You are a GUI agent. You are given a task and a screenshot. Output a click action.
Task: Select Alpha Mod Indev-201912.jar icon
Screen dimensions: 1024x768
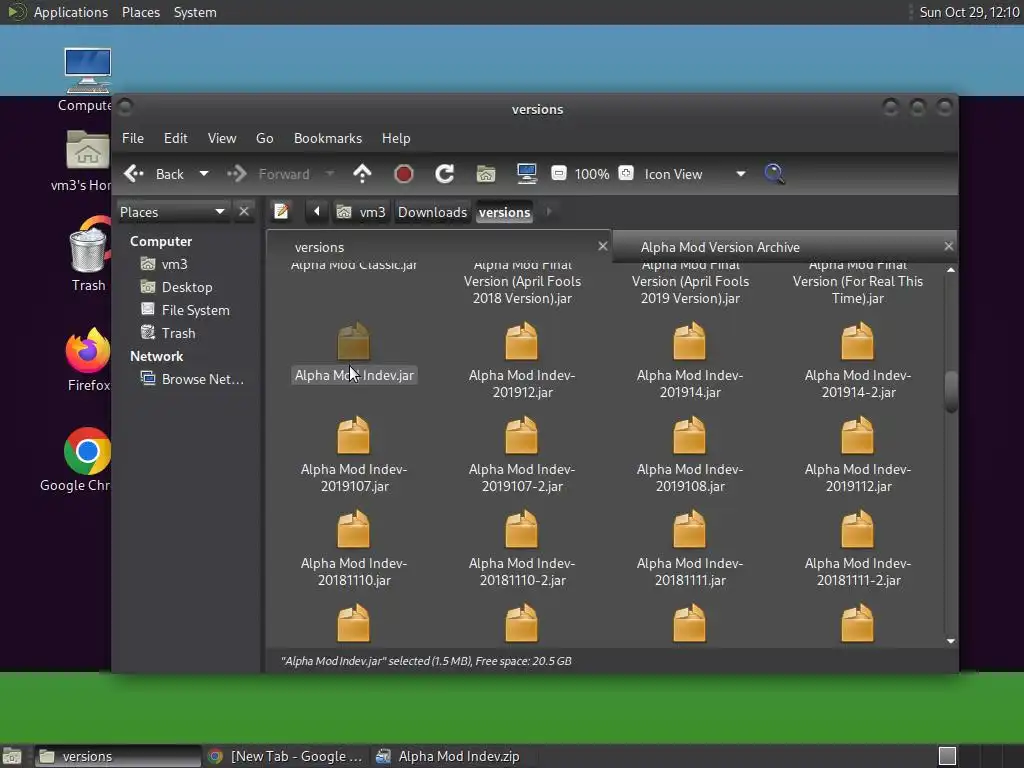pyautogui.click(x=522, y=342)
